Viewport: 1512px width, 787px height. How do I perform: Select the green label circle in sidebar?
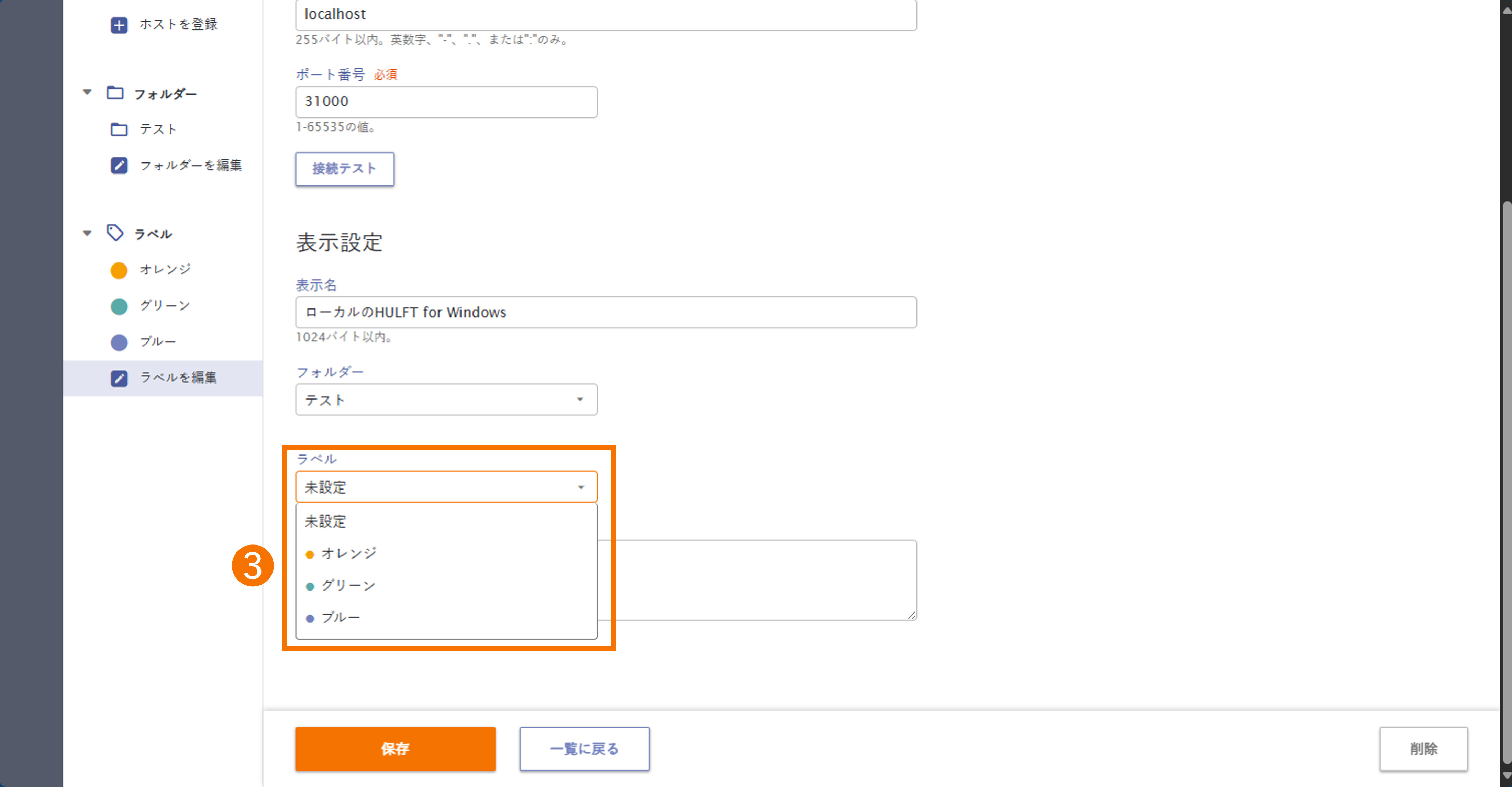(119, 306)
